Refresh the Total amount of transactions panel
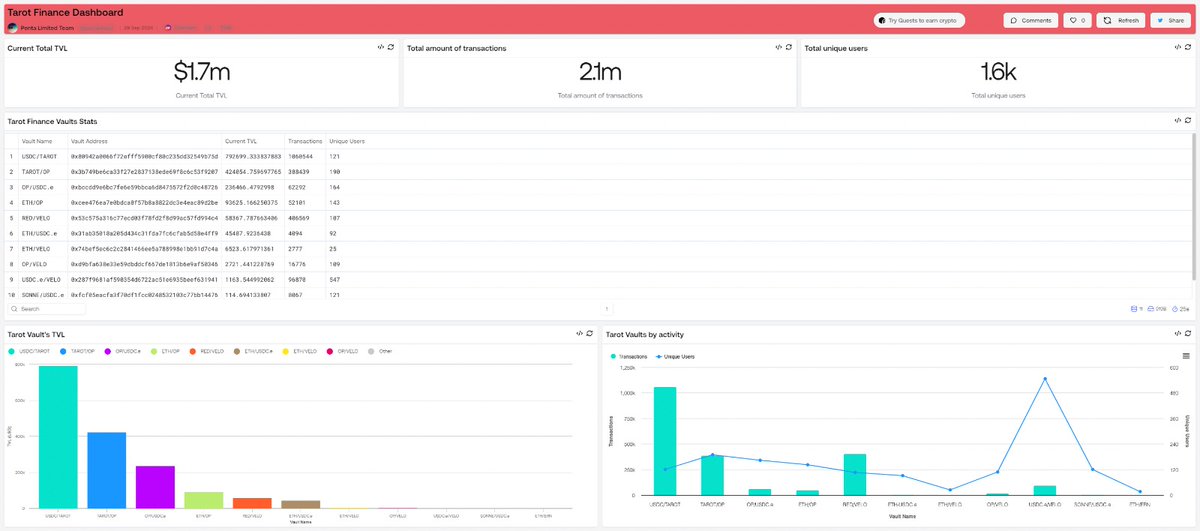The image size is (1200, 531). [x=788, y=47]
